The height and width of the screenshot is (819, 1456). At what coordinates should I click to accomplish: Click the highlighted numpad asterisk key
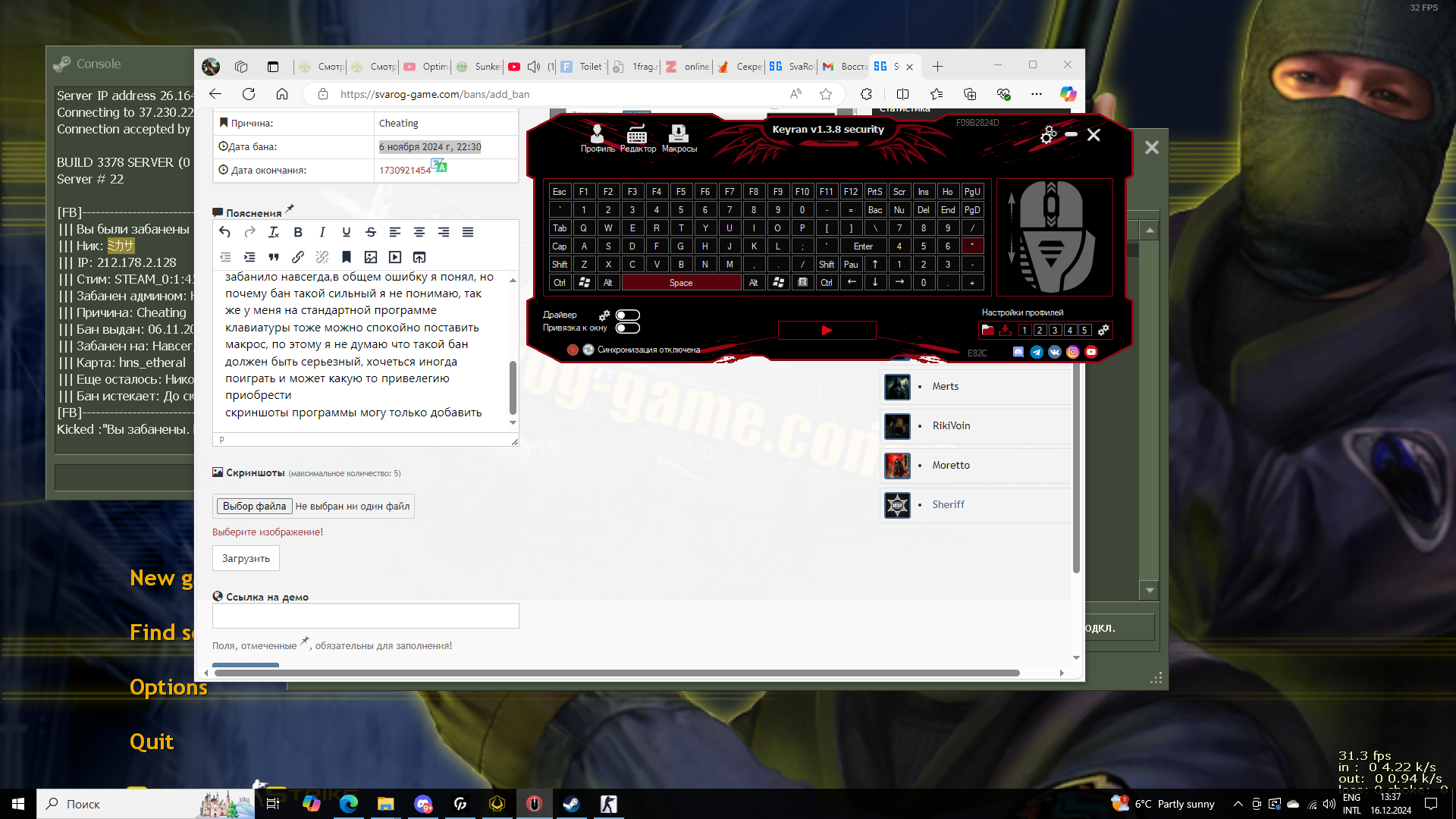(972, 246)
